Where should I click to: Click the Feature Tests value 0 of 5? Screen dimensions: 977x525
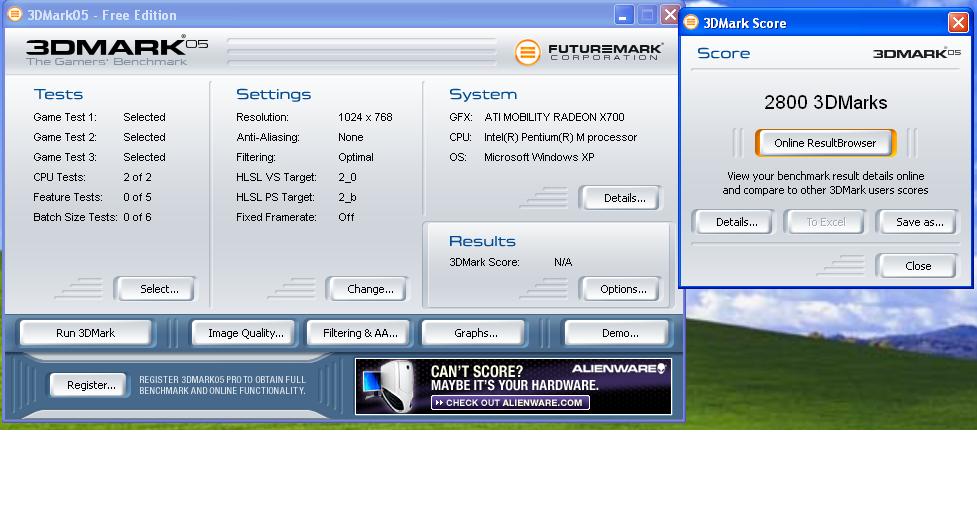click(x=137, y=197)
